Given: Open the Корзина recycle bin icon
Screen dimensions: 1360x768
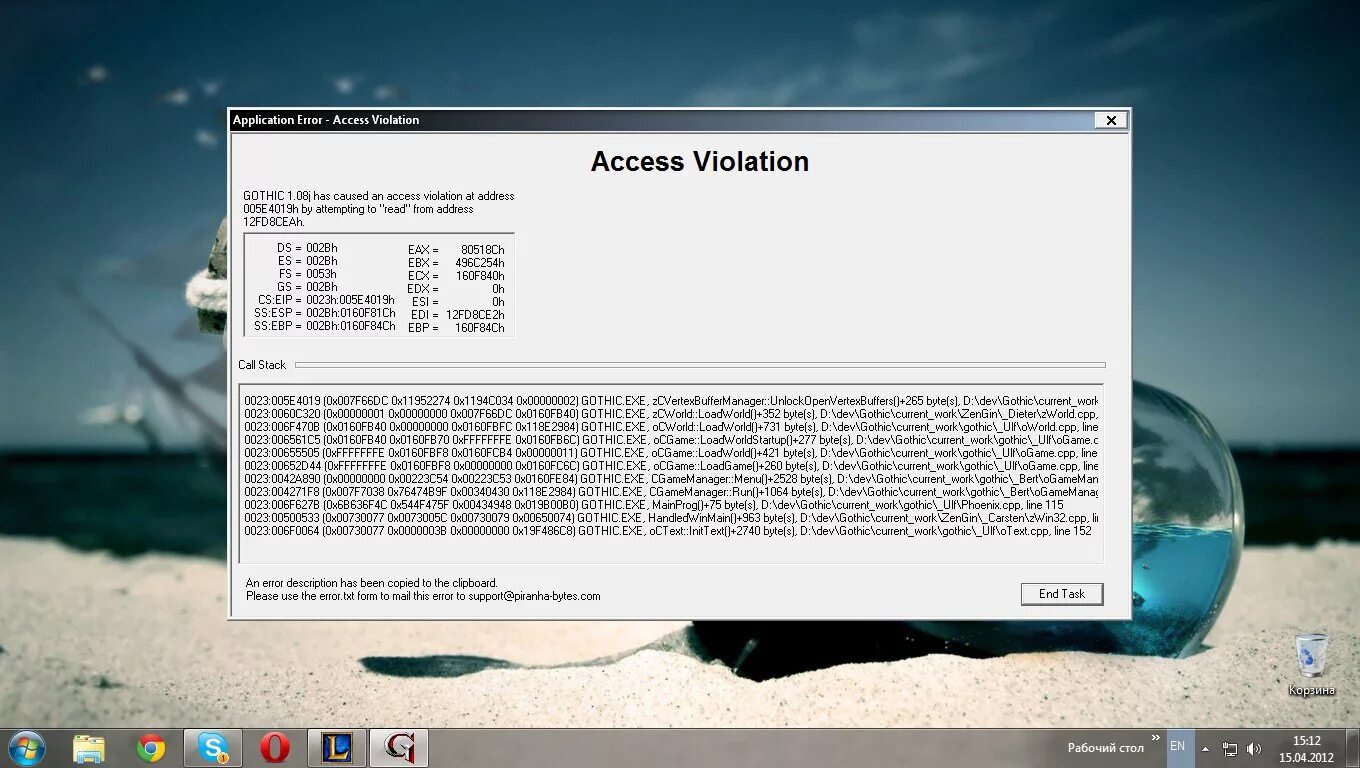Looking at the screenshot, I should (1311, 664).
